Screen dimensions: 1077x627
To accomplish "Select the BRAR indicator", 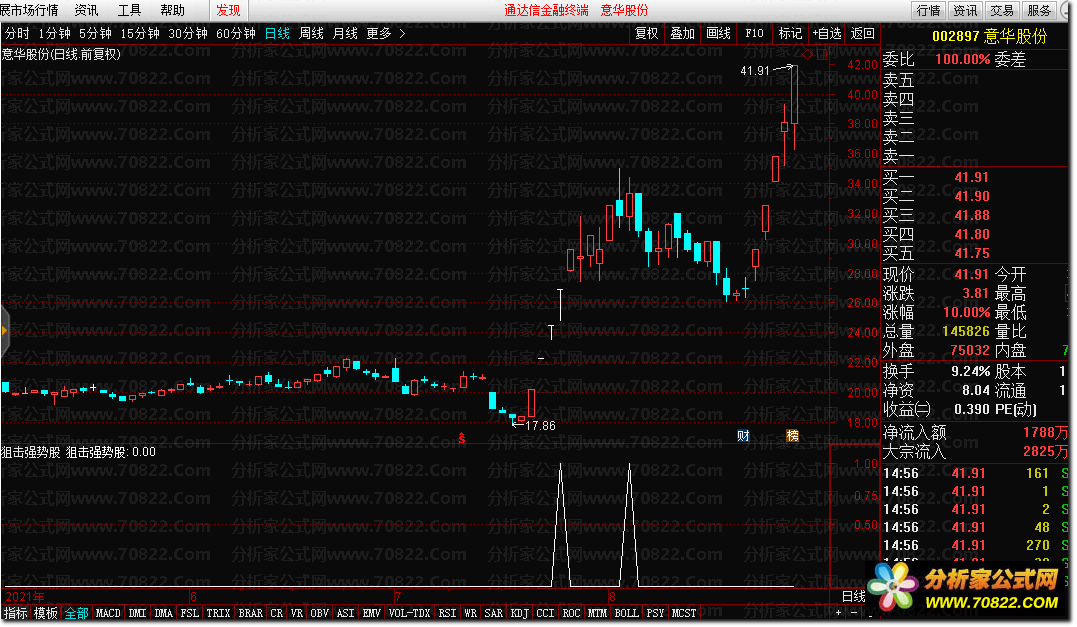I will point(251,613).
